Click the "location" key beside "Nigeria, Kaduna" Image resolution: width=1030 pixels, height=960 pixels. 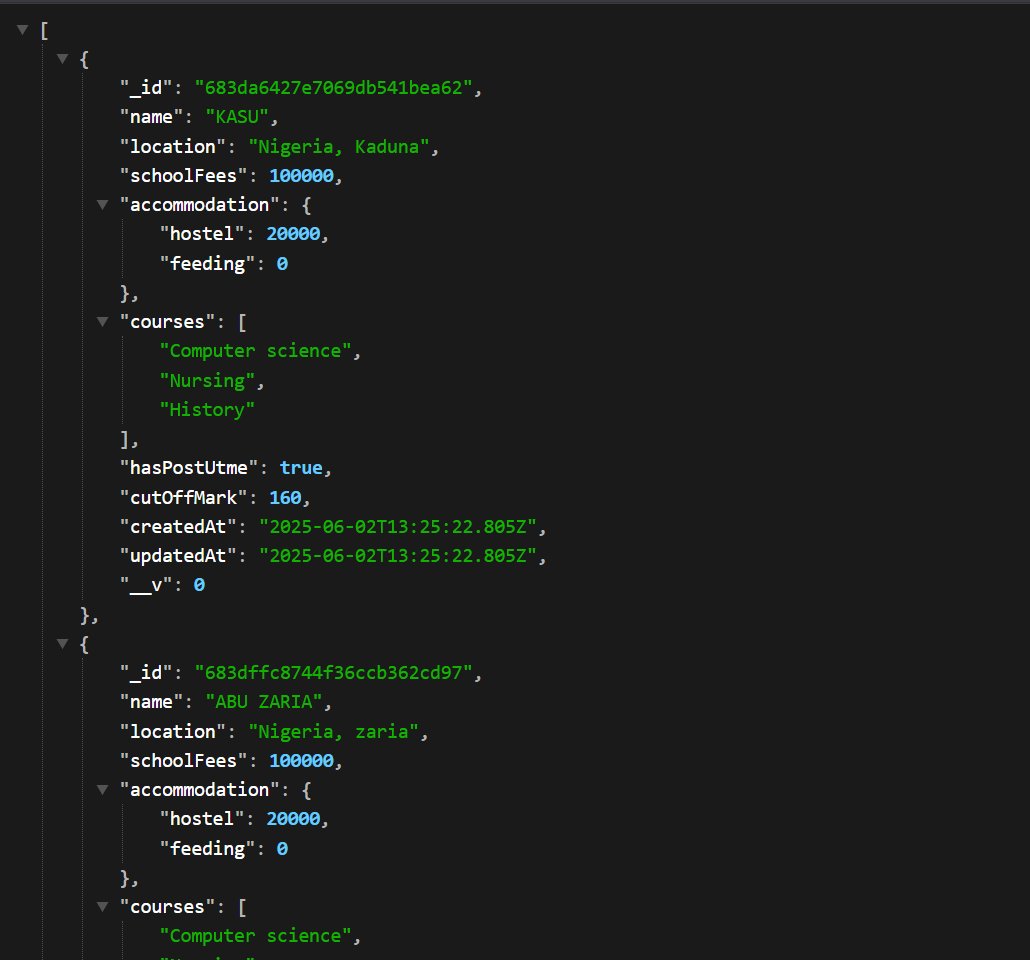coord(173,146)
